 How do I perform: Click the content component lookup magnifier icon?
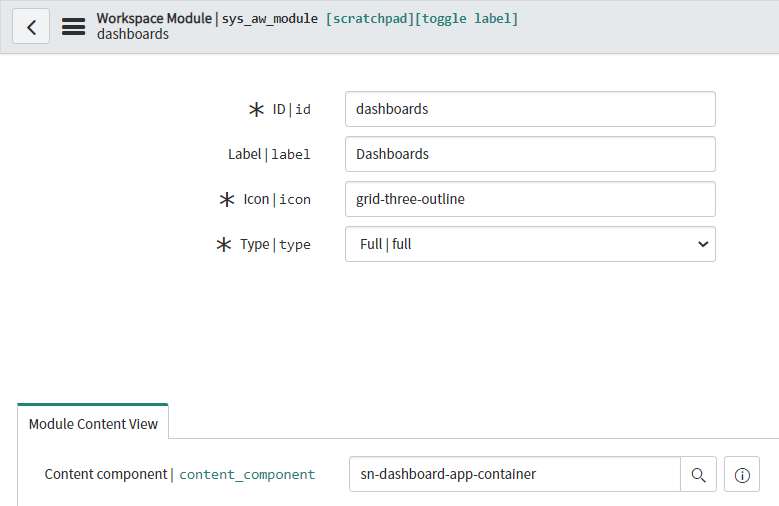point(698,475)
